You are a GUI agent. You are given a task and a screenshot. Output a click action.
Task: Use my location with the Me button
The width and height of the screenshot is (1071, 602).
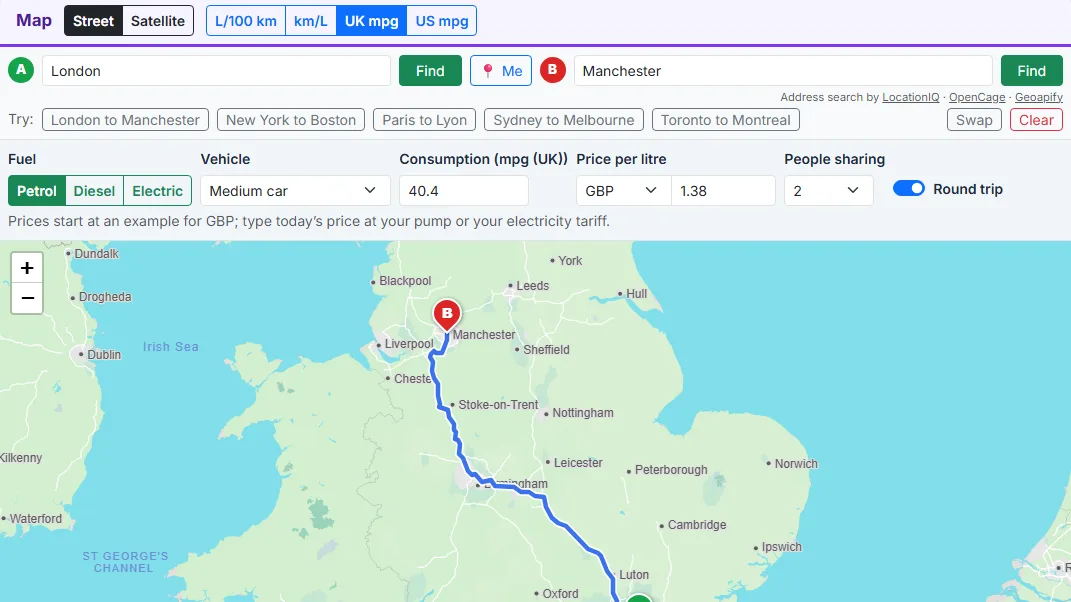(501, 71)
